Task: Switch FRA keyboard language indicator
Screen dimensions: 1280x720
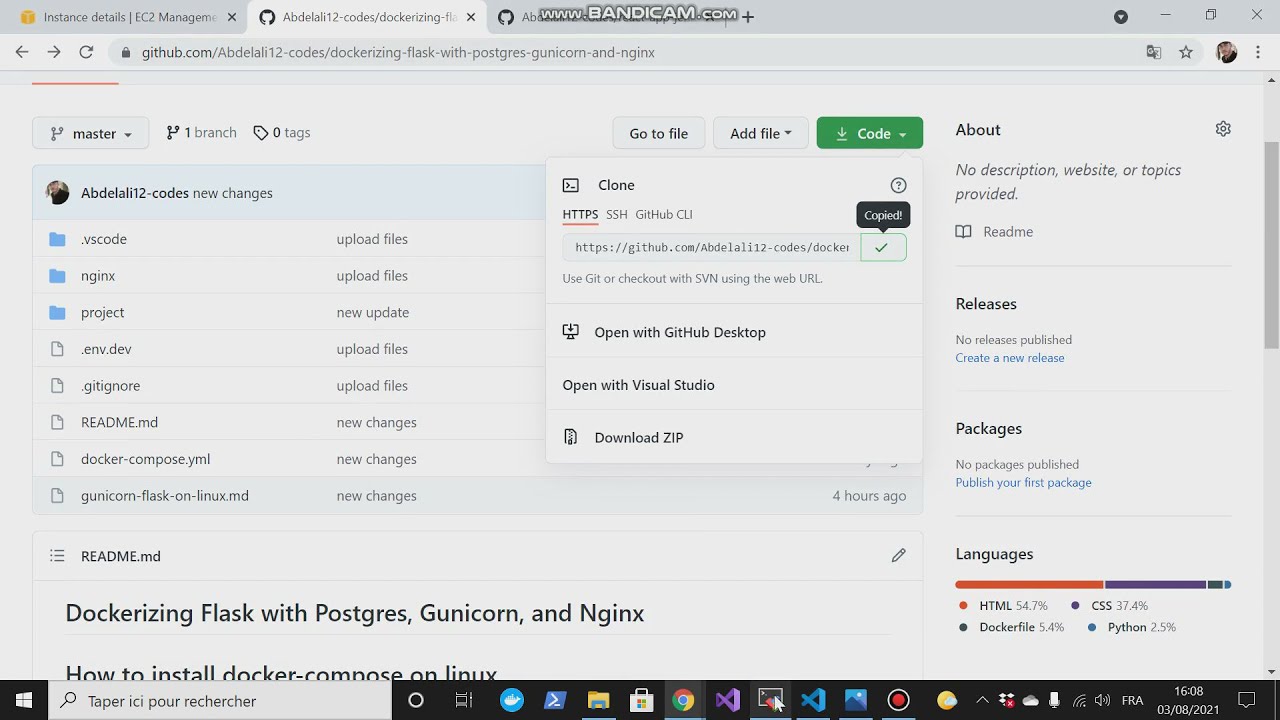Action: point(1132,700)
